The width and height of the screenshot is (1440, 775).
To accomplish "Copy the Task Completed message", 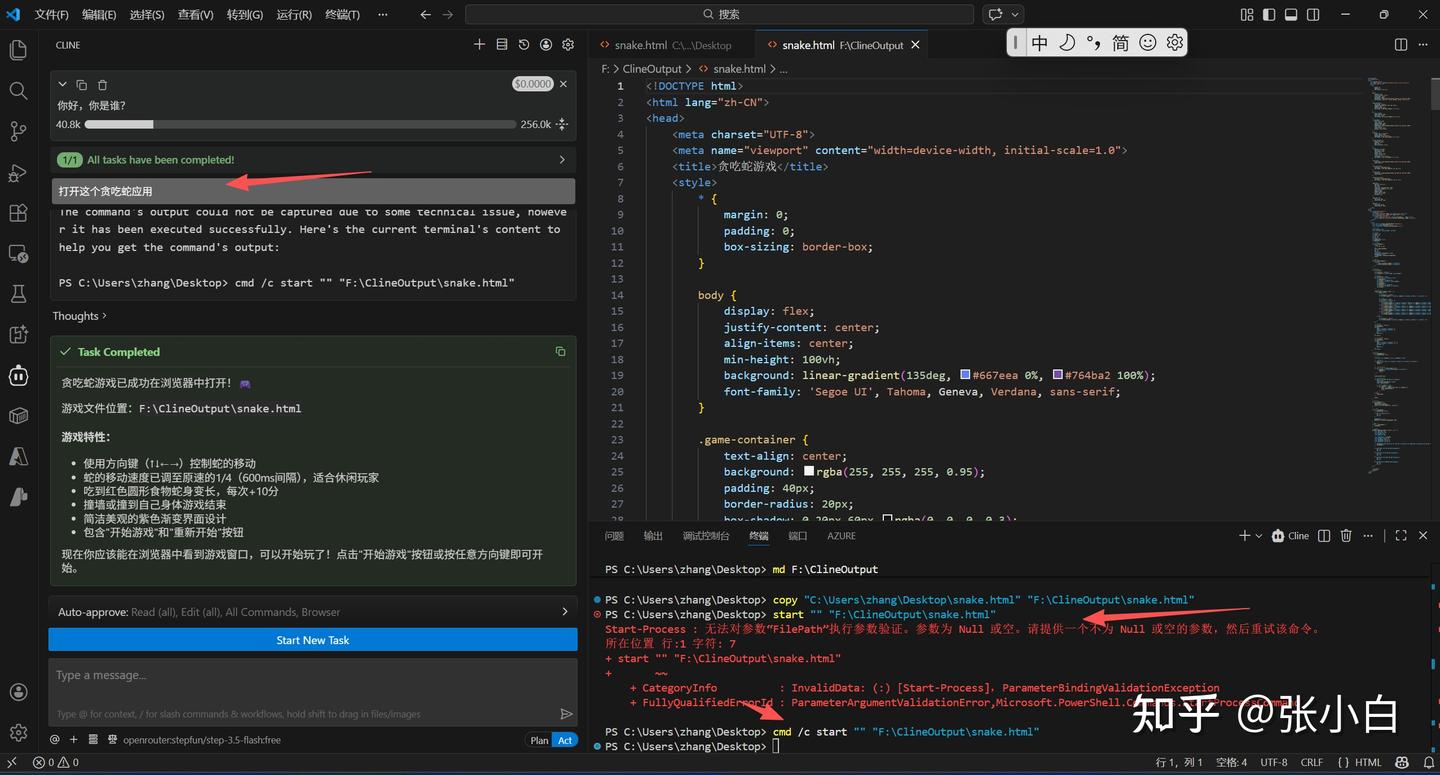I will tap(560, 352).
